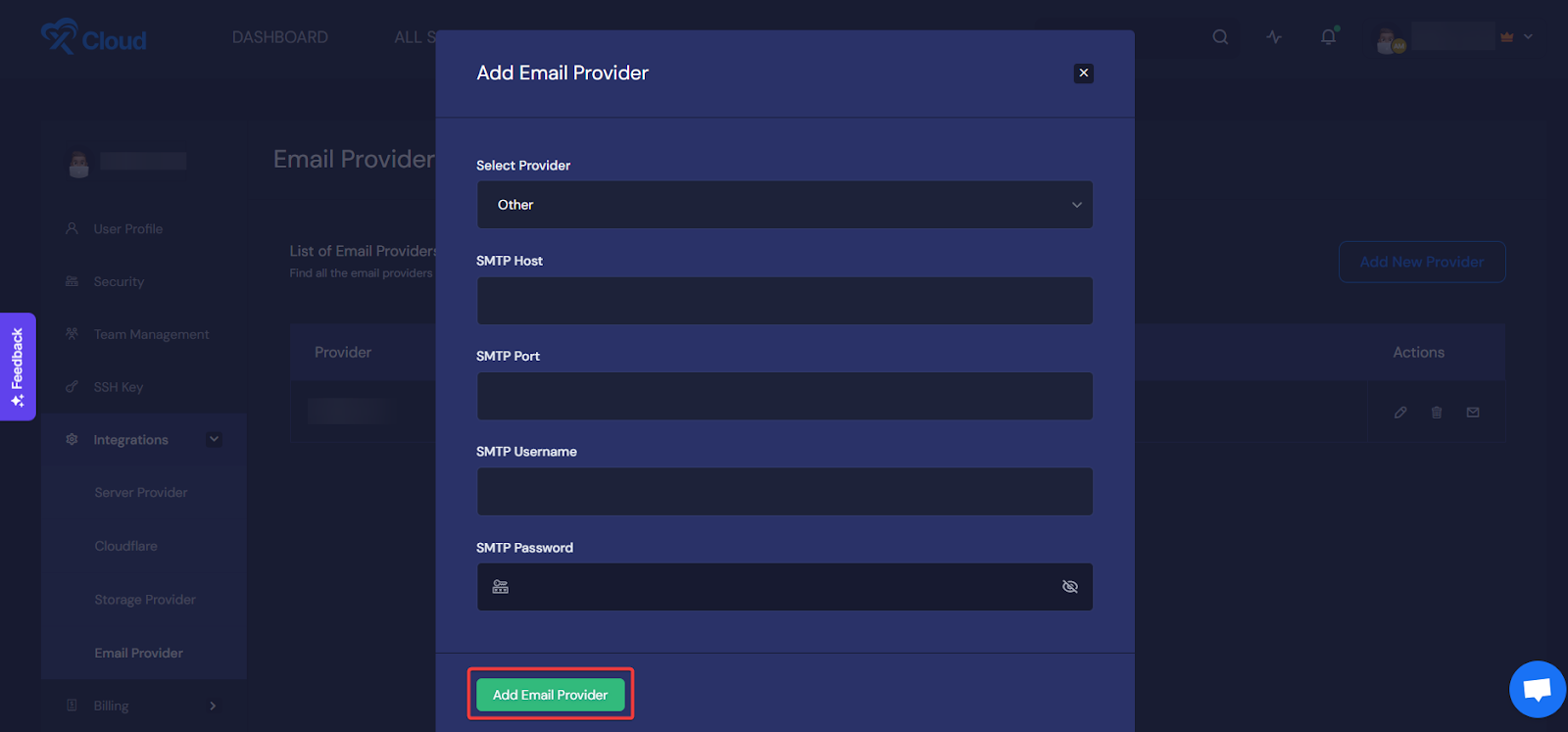Expand the Billing submenu arrow
The height and width of the screenshot is (732, 1568).
pos(213,706)
